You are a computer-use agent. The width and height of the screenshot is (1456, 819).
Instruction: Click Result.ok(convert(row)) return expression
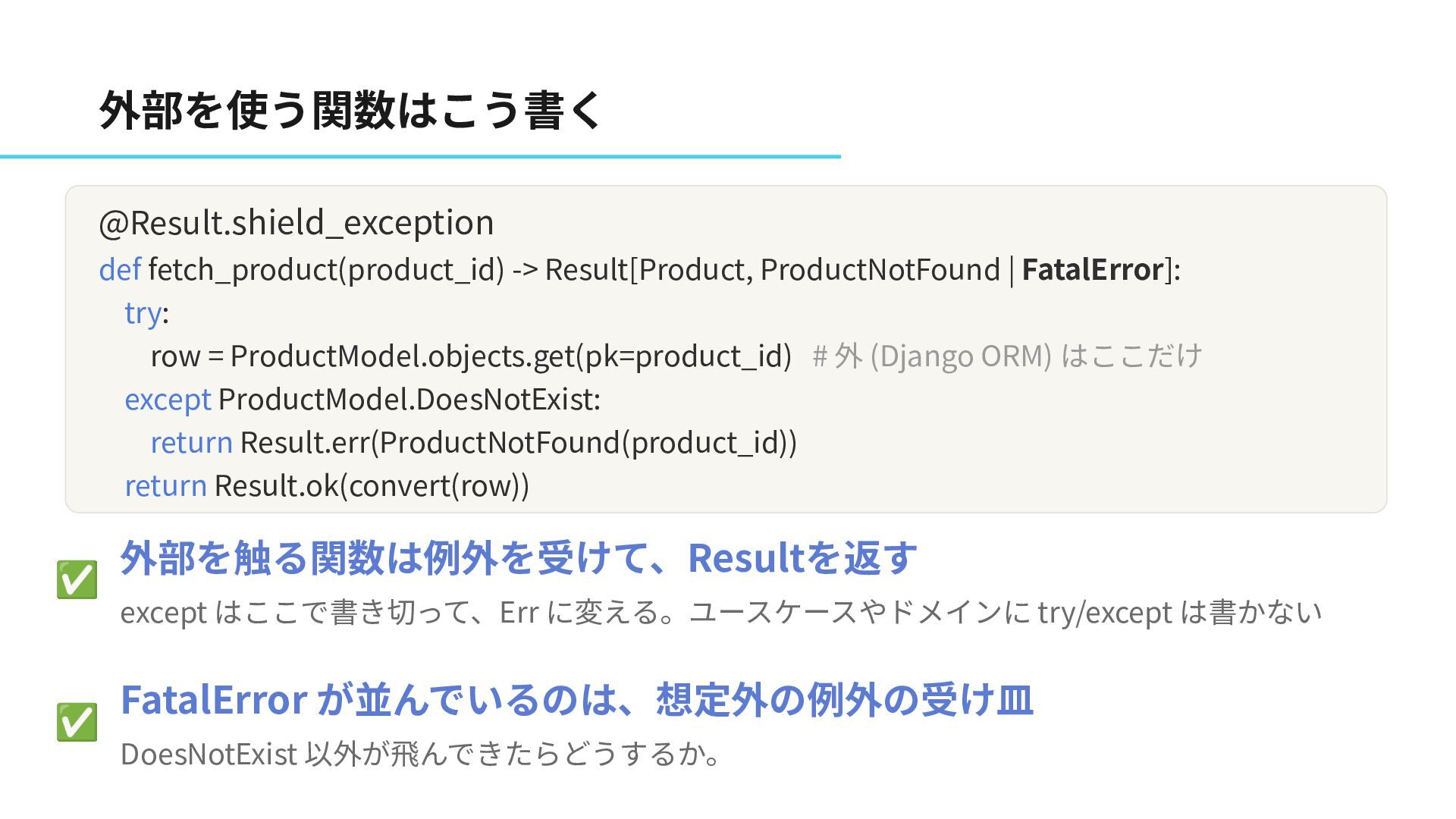pos(372,486)
